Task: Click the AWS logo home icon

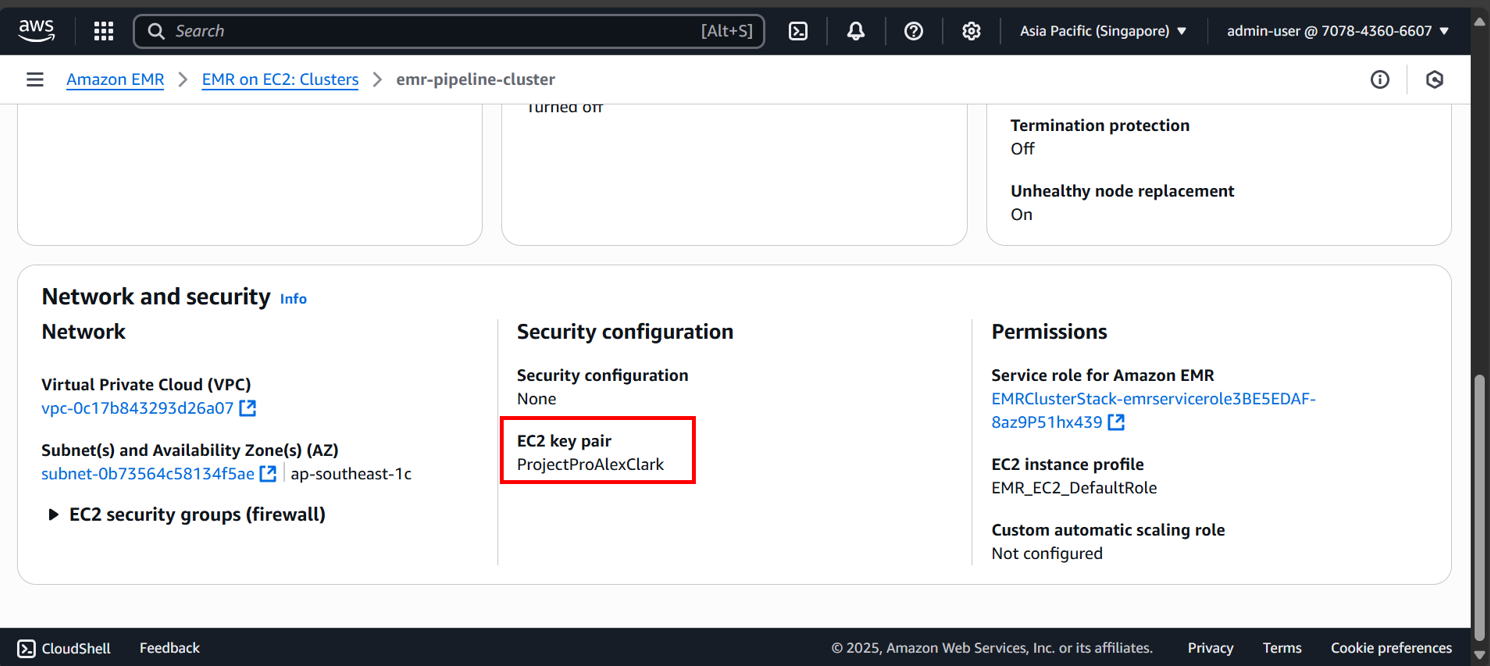Action: [36, 31]
